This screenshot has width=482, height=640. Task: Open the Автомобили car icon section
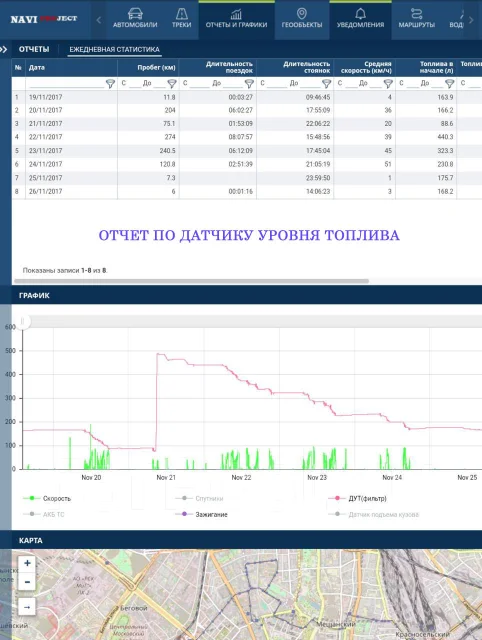point(135,20)
